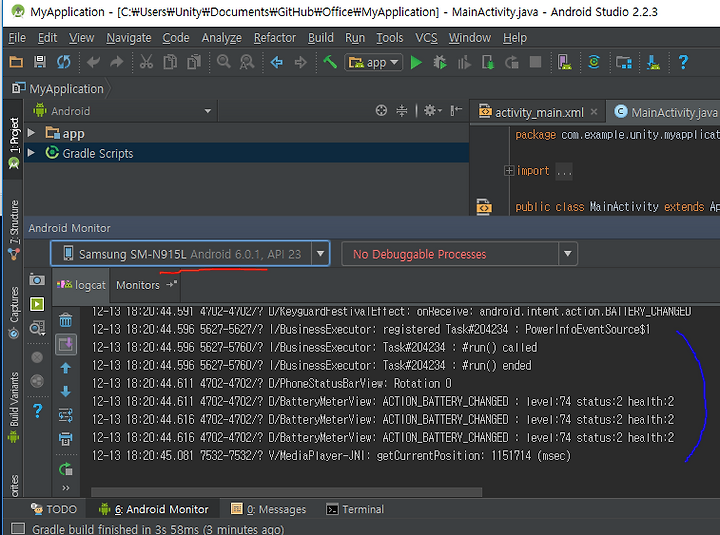Open SDK Manager download icon
The height and width of the screenshot is (535, 720).
tap(653, 62)
